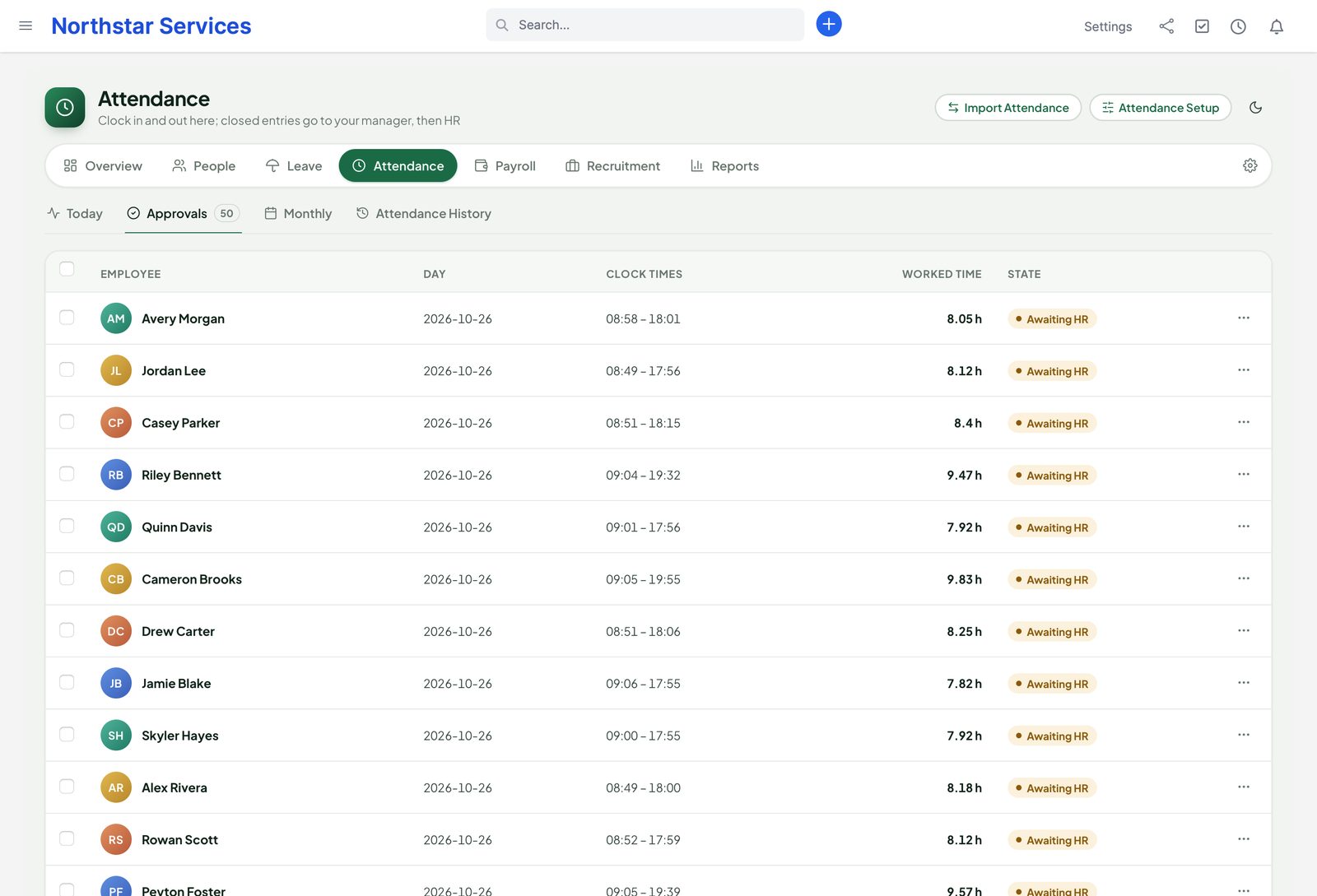Click Quinn Davis' QD avatar
The height and width of the screenshot is (896, 1317).
(116, 527)
